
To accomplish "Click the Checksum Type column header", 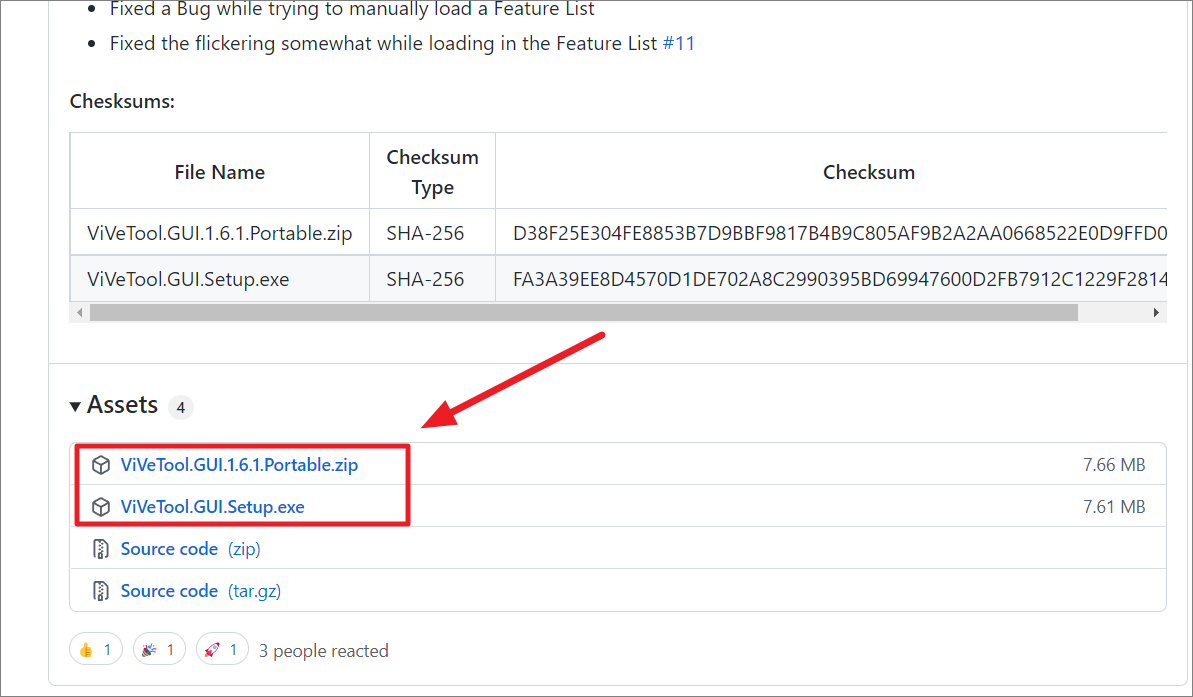I will pos(432,170).
